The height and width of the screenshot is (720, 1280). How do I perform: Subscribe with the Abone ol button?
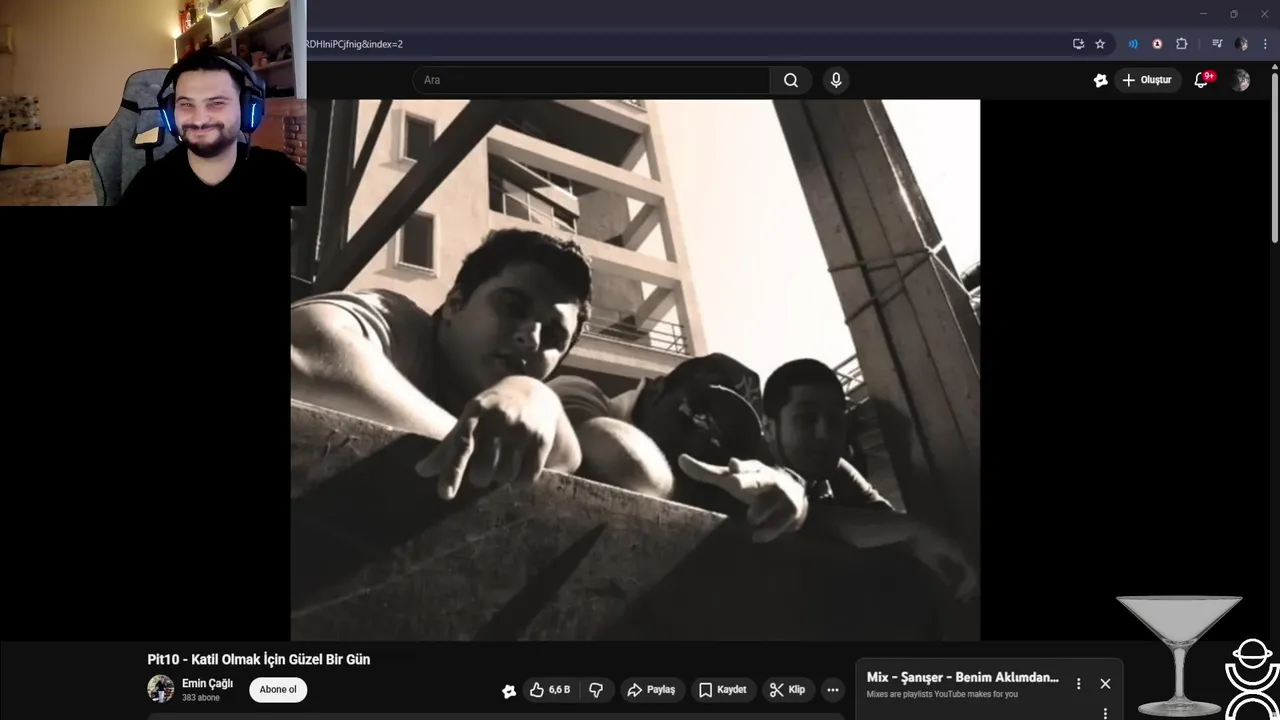pos(278,689)
